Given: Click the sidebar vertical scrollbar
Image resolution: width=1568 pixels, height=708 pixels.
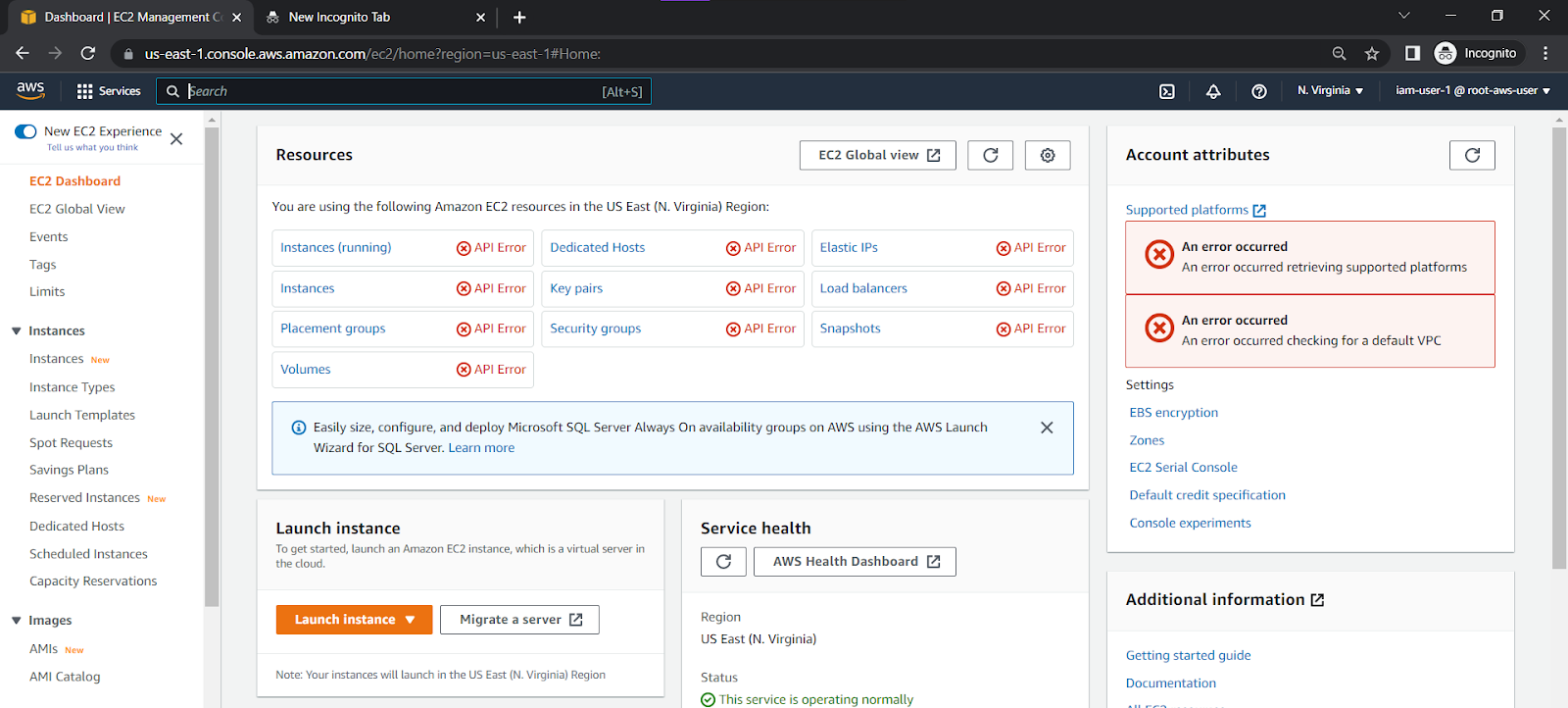Looking at the screenshot, I should coord(211,368).
